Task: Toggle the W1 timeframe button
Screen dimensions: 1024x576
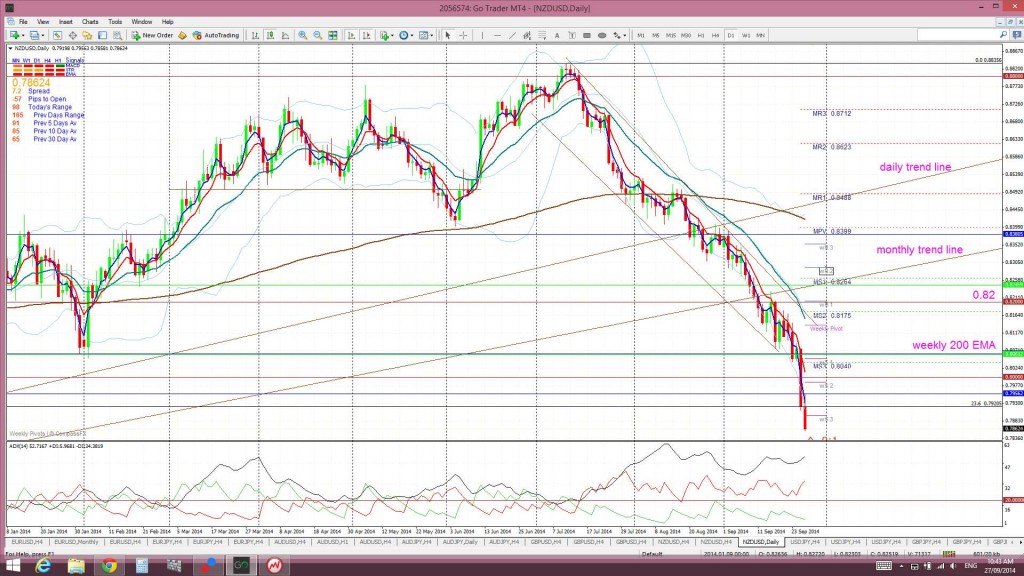Action: (x=746, y=35)
